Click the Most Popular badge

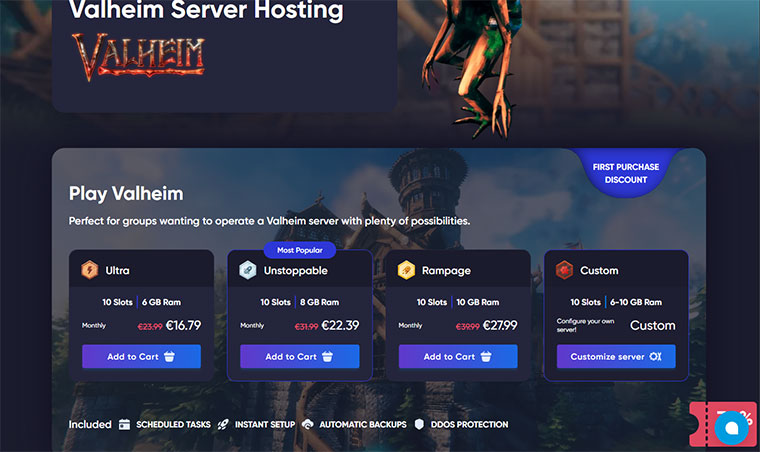pyautogui.click(x=300, y=250)
